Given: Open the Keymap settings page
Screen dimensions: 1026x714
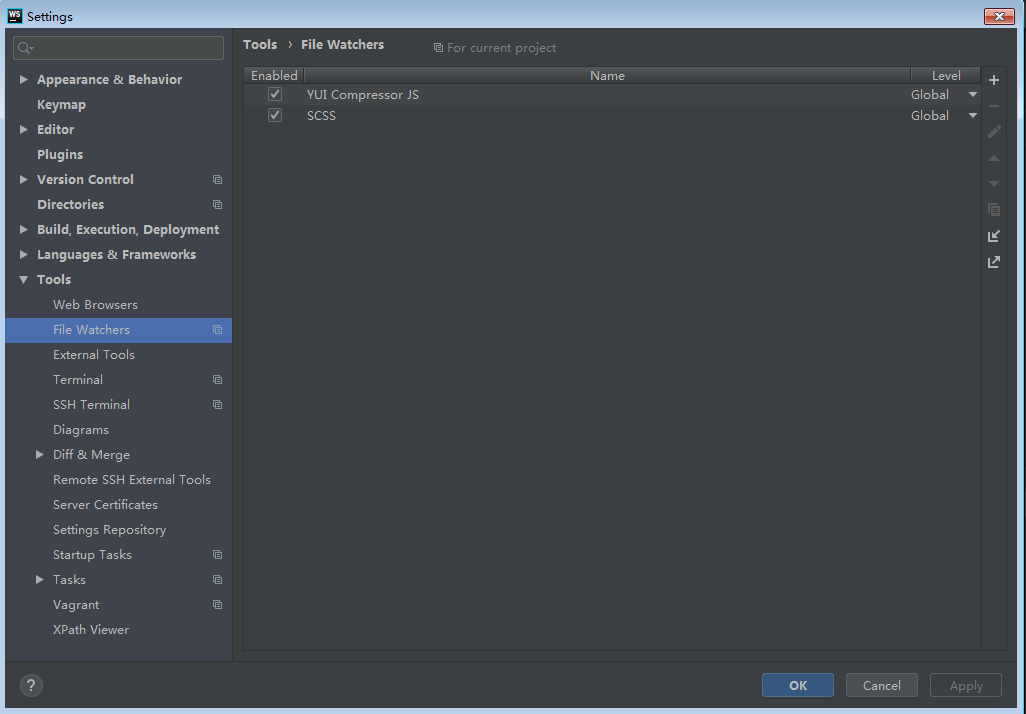Looking at the screenshot, I should [x=62, y=105].
